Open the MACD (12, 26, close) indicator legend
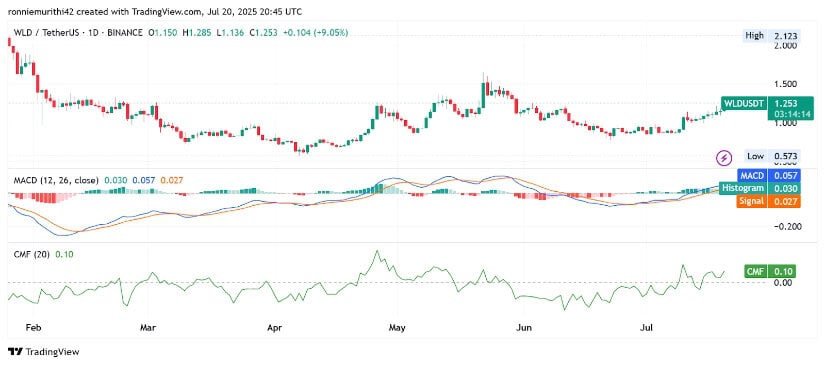The height and width of the screenshot is (365, 825). (54, 180)
